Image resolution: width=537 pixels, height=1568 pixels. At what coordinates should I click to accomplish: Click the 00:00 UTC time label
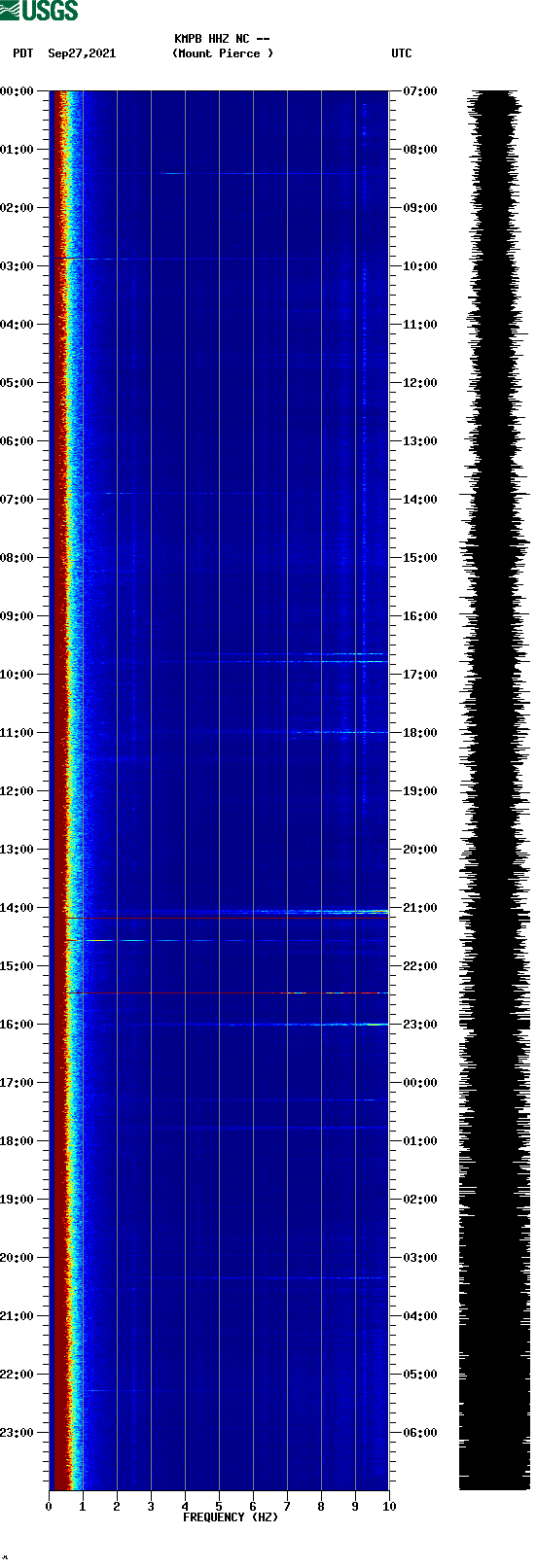point(420,1083)
